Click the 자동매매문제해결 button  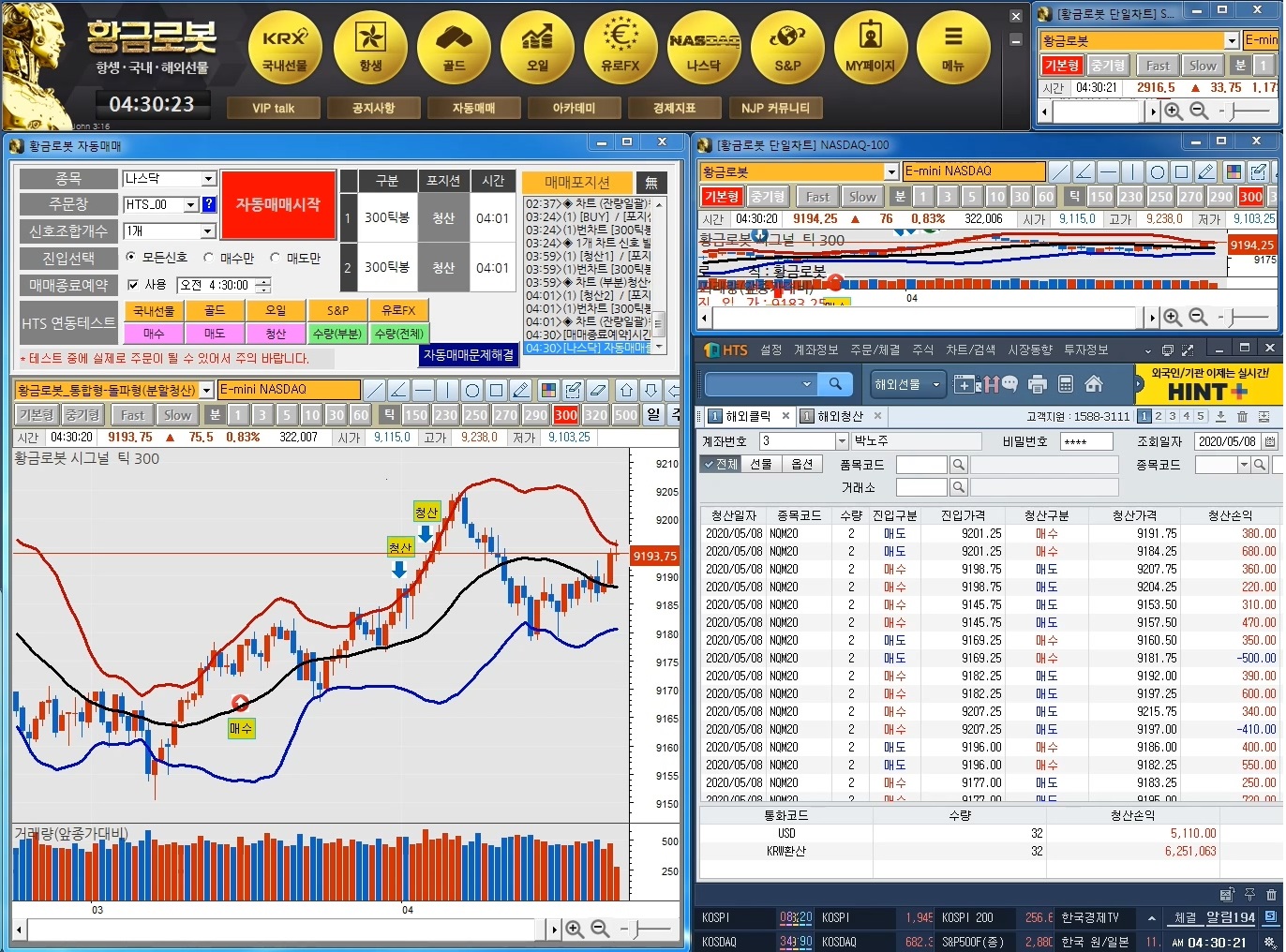[x=469, y=355]
